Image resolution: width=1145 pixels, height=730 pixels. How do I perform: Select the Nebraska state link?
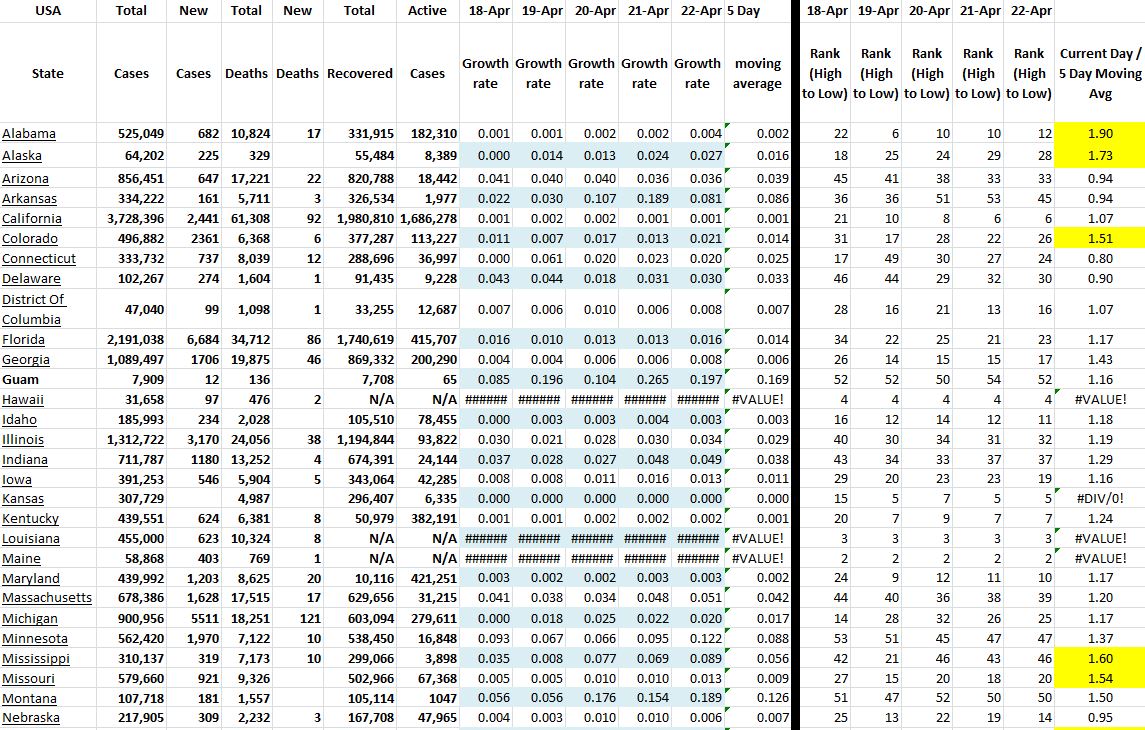point(30,718)
